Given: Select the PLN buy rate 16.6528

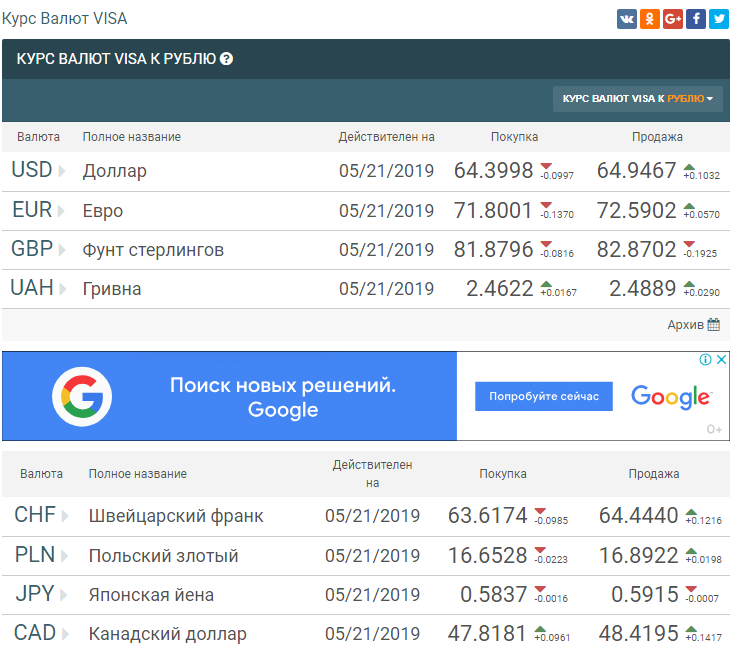Looking at the screenshot, I should coord(488,556).
